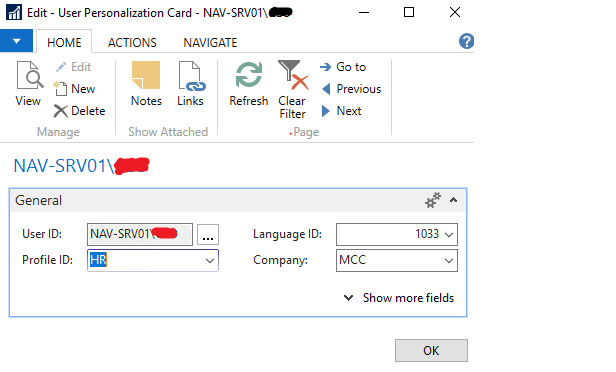This screenshot has height=372, width=616.
Task: Clear Filter on the page
Action: click(293, 90)
